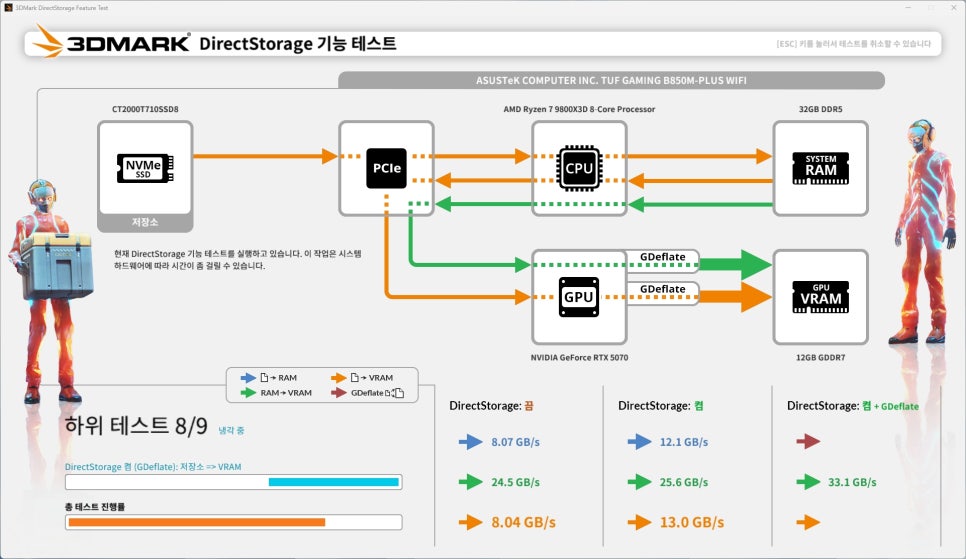The height and width of the screenshot is (559, 966).
Task: Click the 32GB DDR5 label
Action: click(x=821, y=109)
